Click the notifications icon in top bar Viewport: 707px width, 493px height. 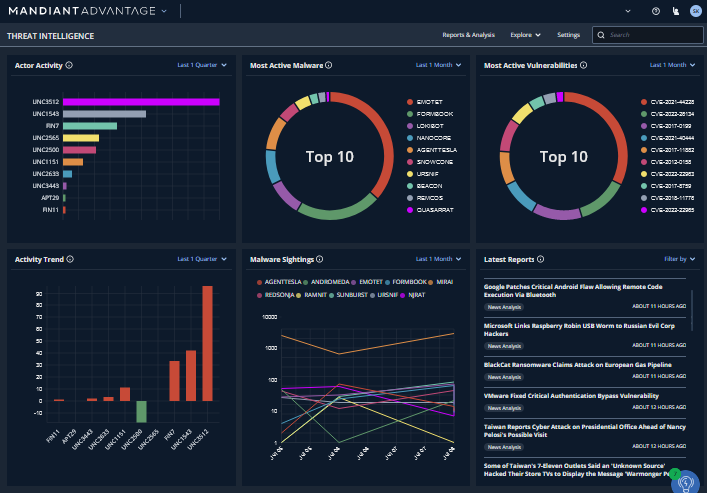pos(675,11)
